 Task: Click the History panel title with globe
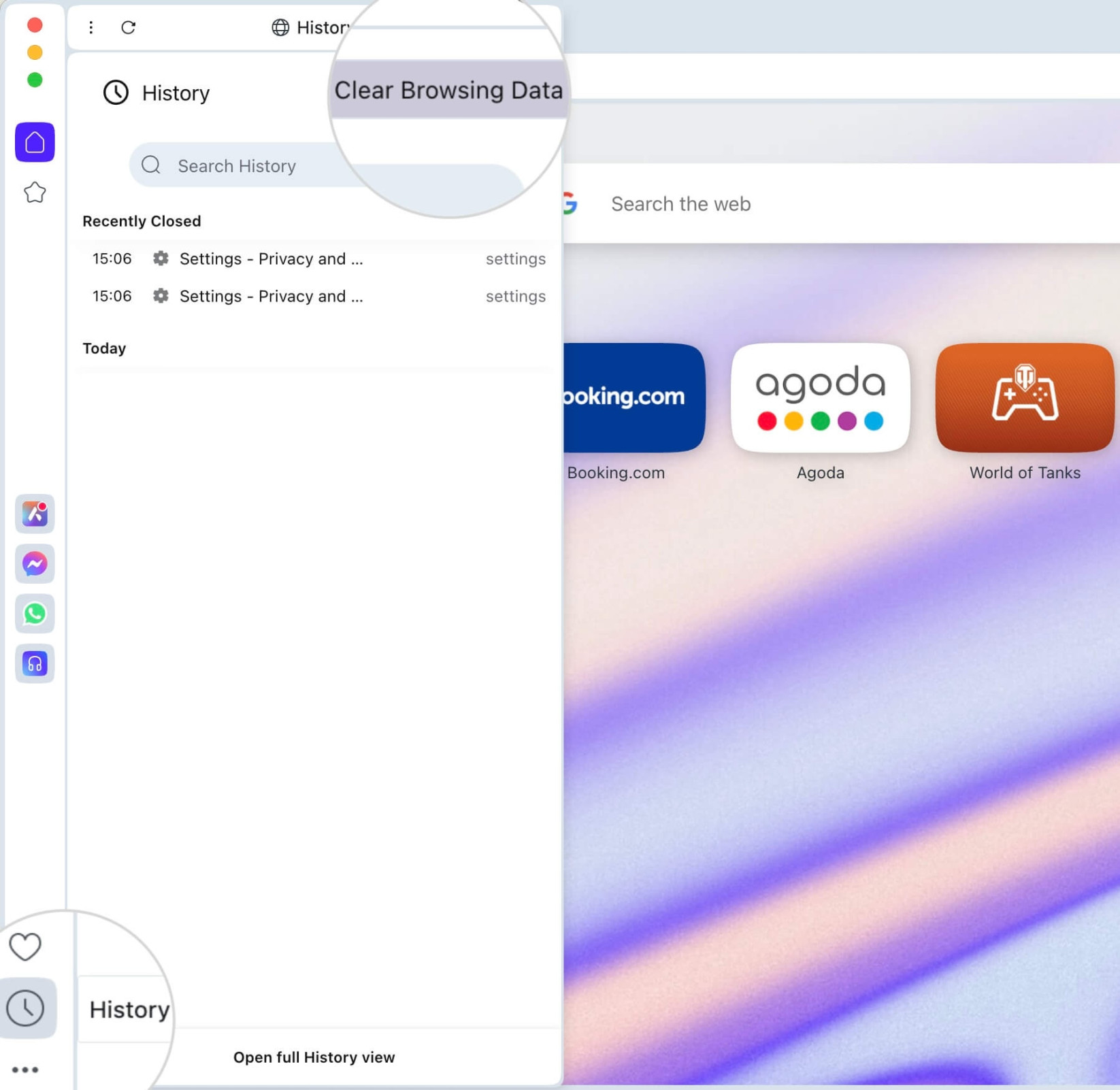click(x=310, y=27)
